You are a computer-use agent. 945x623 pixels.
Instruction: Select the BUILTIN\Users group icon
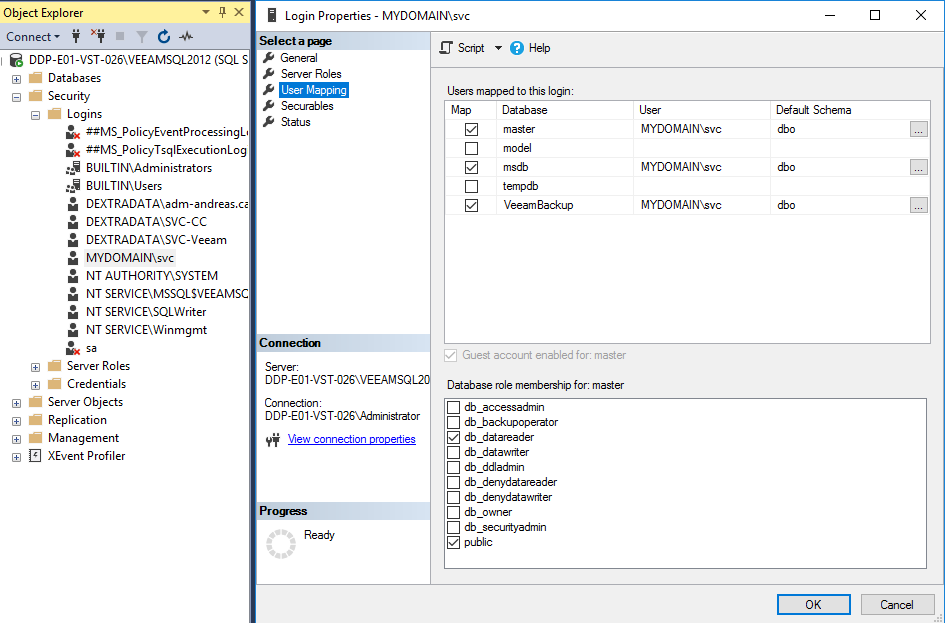pyautogui.click(x=73, y=186)
